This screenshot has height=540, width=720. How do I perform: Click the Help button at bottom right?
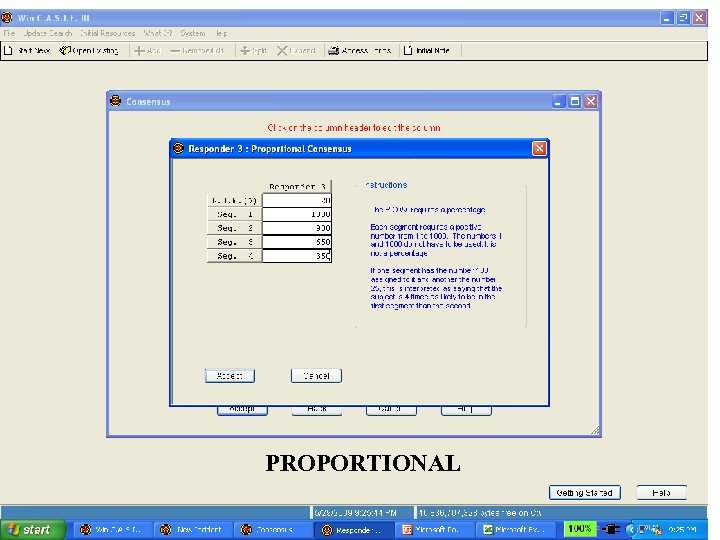[661, 492]
